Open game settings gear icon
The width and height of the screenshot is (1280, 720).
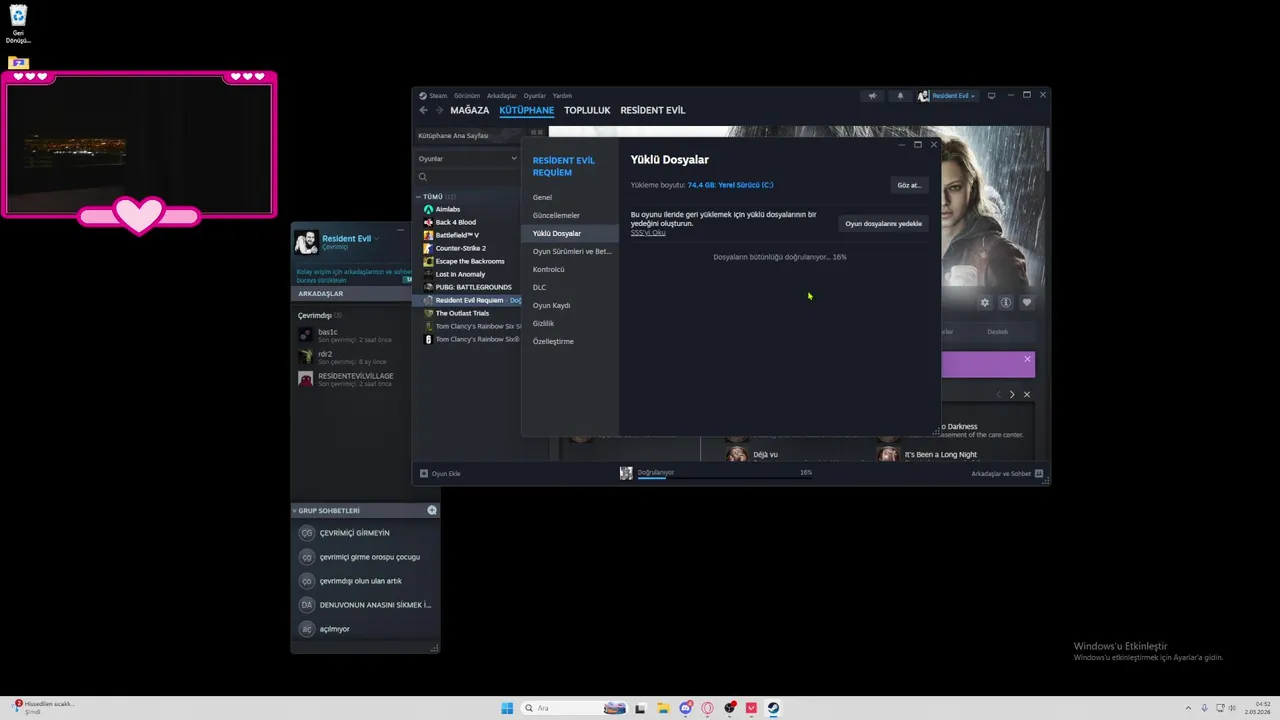[x=985, y=302]
